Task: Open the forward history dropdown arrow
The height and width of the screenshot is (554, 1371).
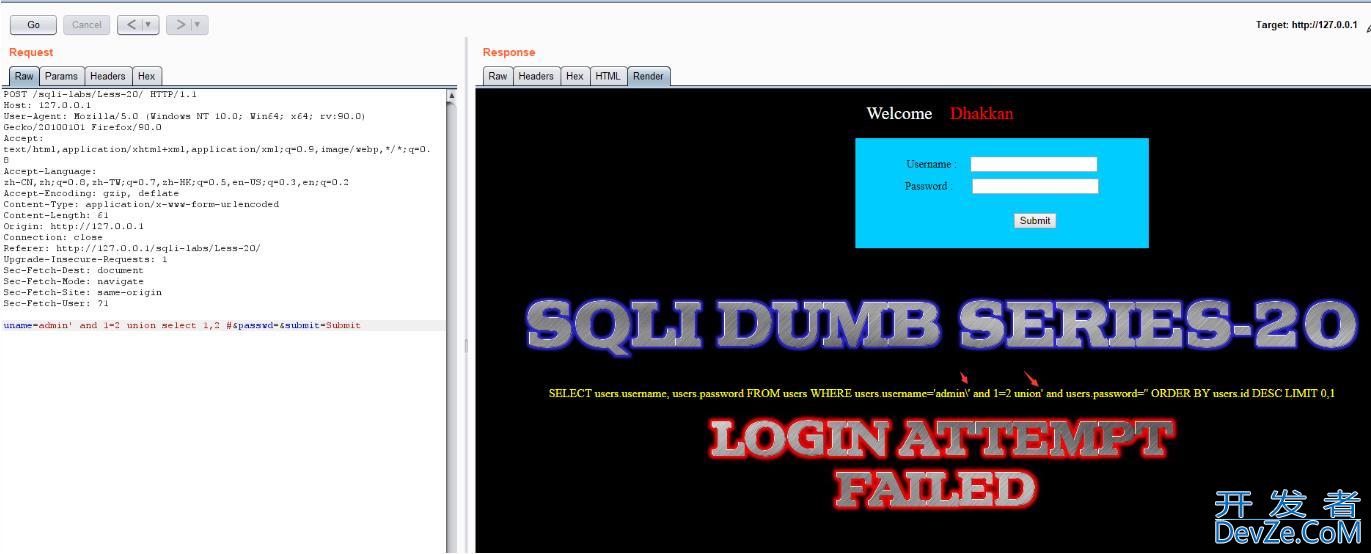Action: click(199, 25)
